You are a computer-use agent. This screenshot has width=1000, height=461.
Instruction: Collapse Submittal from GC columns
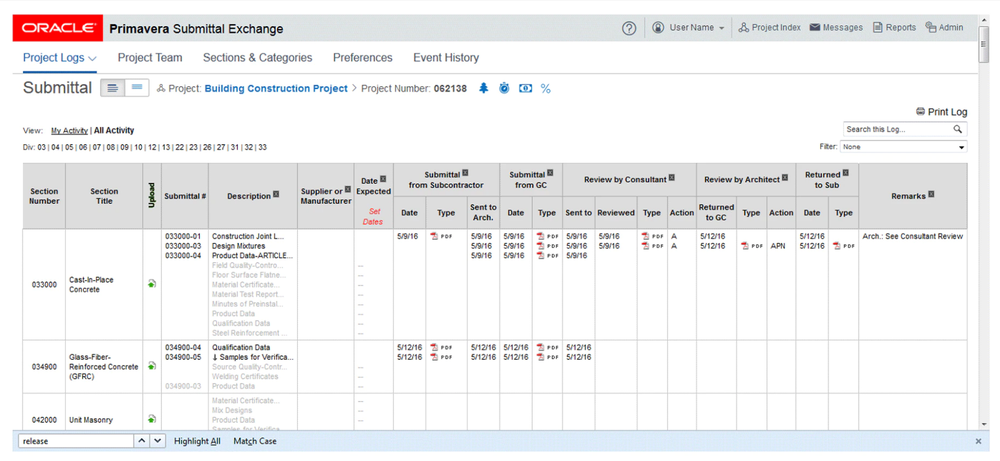(550, 173)
